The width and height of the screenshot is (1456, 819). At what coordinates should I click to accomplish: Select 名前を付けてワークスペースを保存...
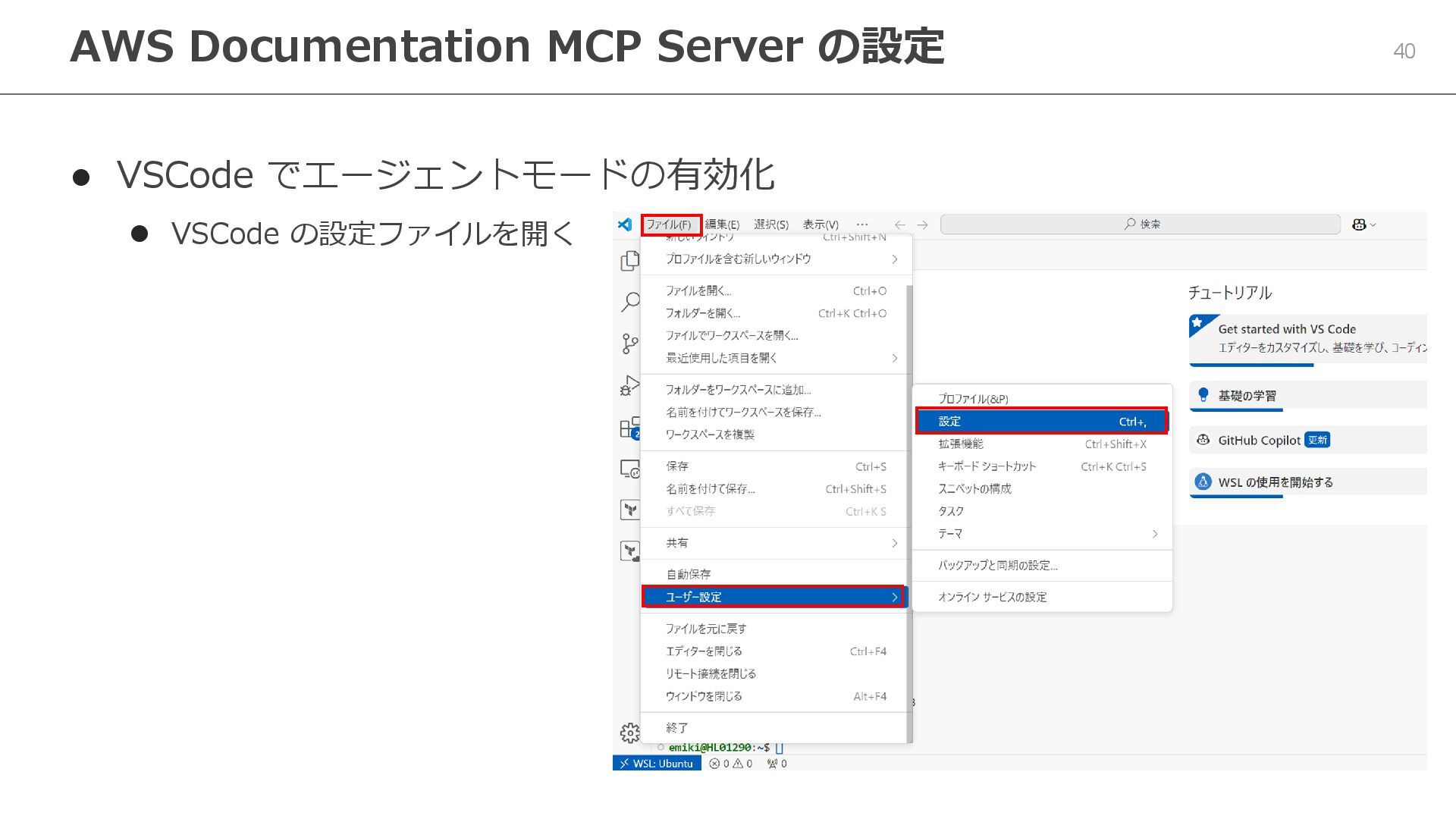point(774,413)
